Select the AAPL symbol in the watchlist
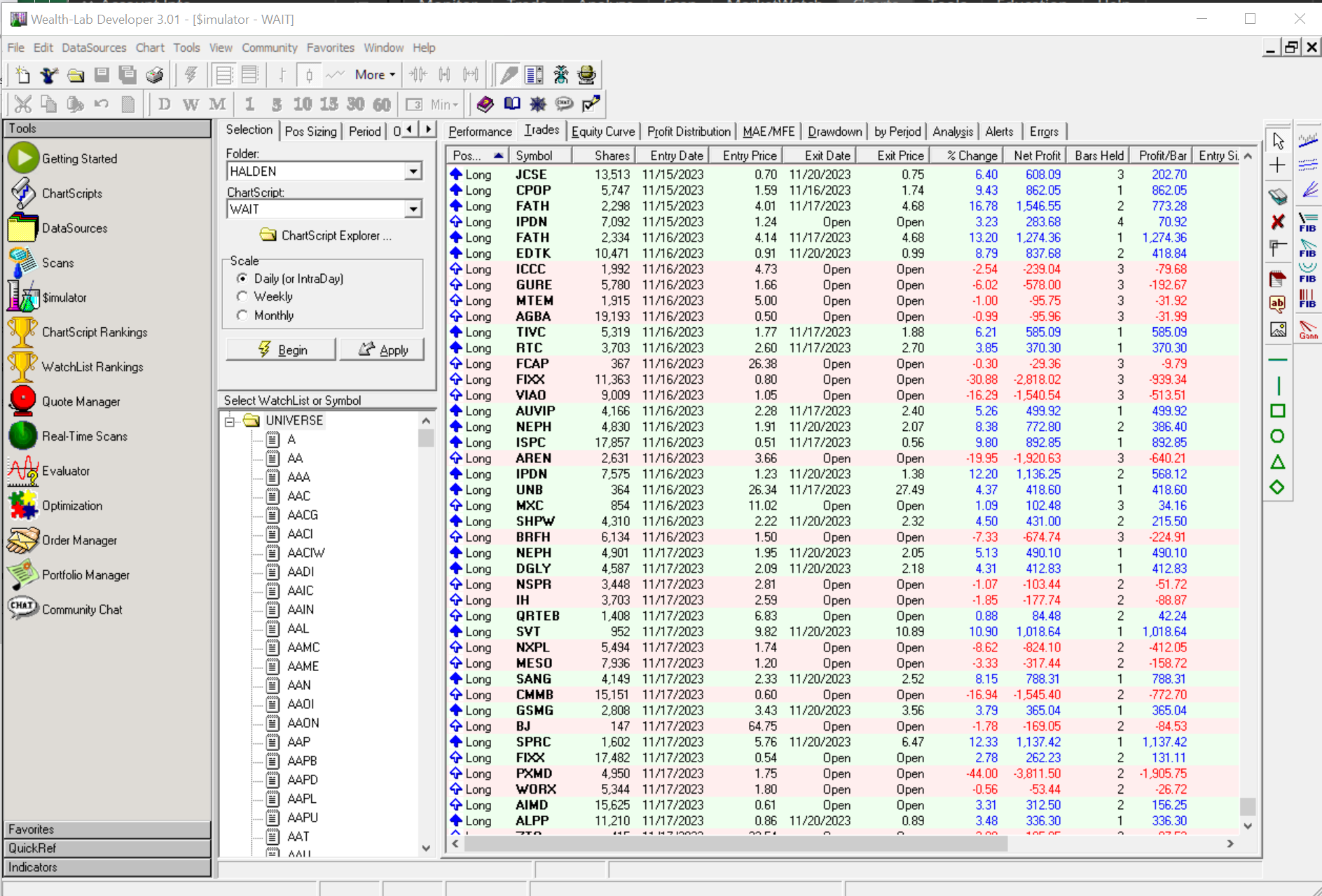The image size is (1322, 896). (x=301, y=799)
